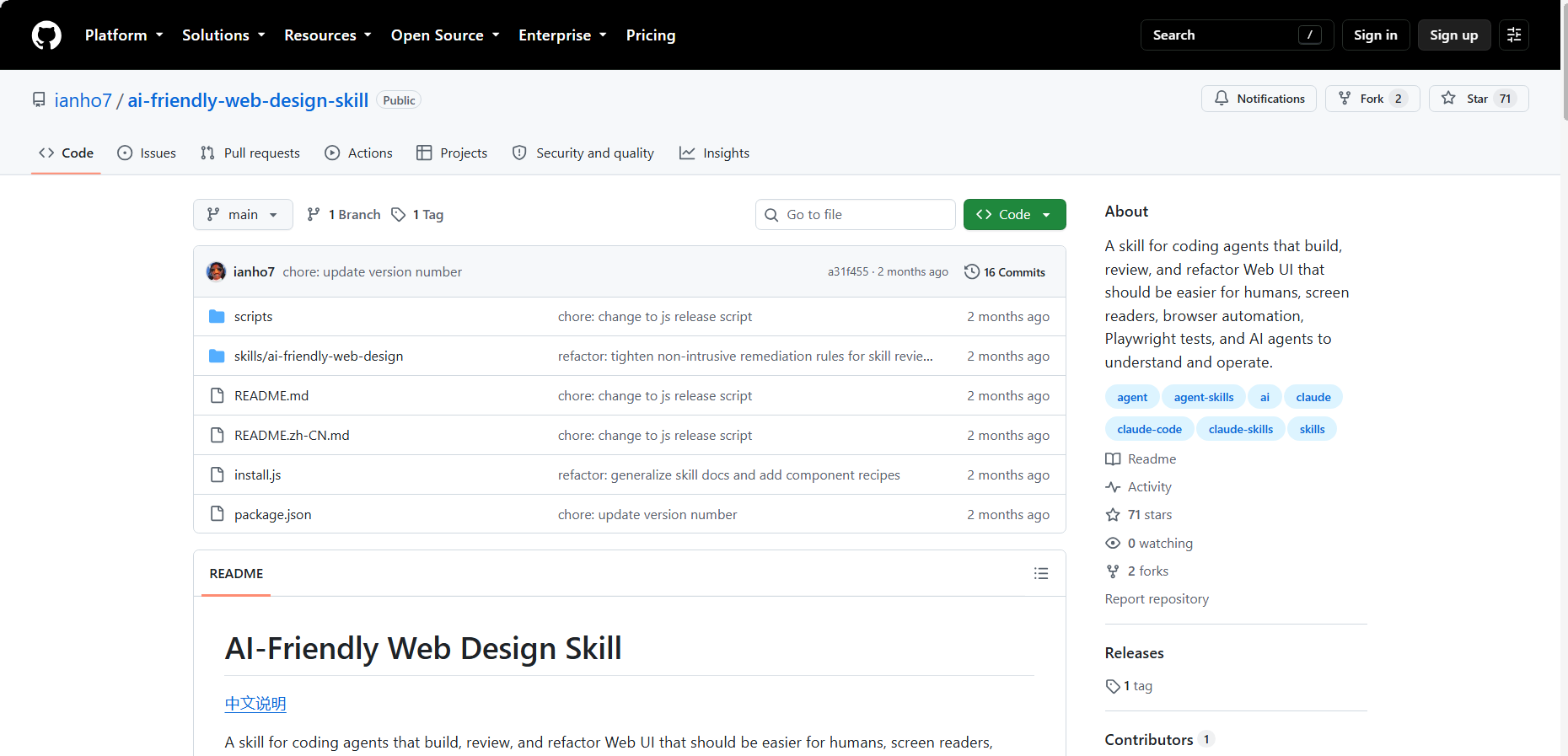
Task: Click the file icon for README.md
Action: pyautogui.click(x=217, y=395)
